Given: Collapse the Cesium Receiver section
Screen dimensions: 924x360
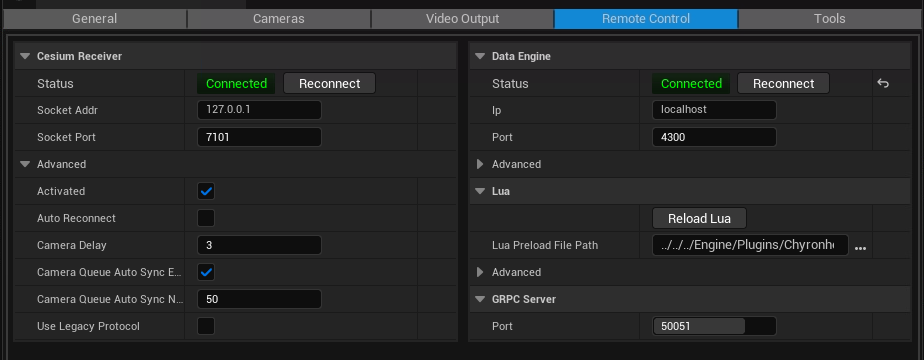Looking at the screenshot, I should click(x=24, y=57).
